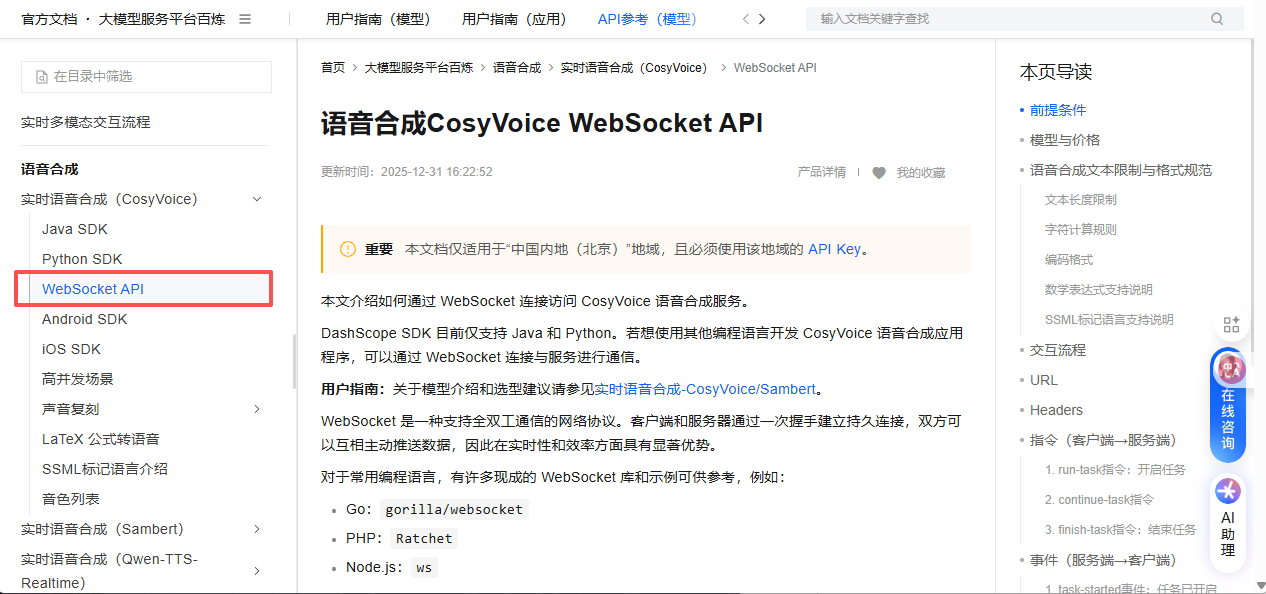Launch the AI助理 assistant

tap(1228, 520)
